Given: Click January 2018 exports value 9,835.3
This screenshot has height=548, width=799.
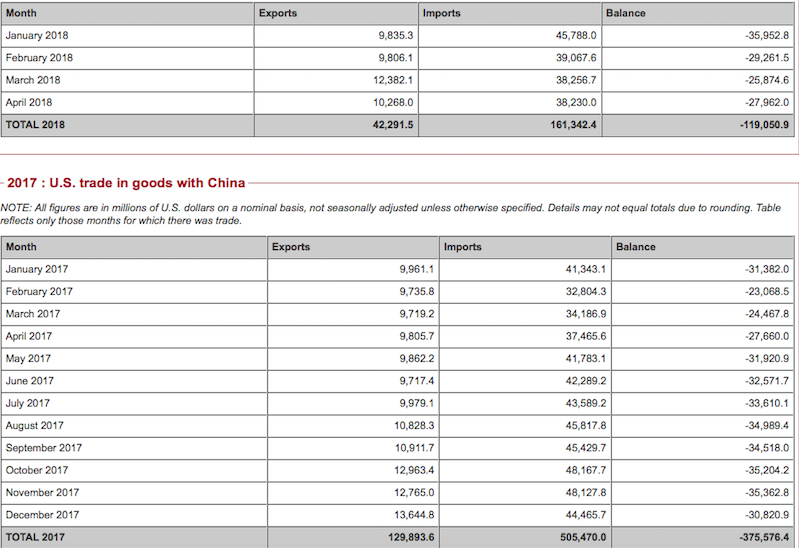Looking at the screenshot, I should coord(395,36).
